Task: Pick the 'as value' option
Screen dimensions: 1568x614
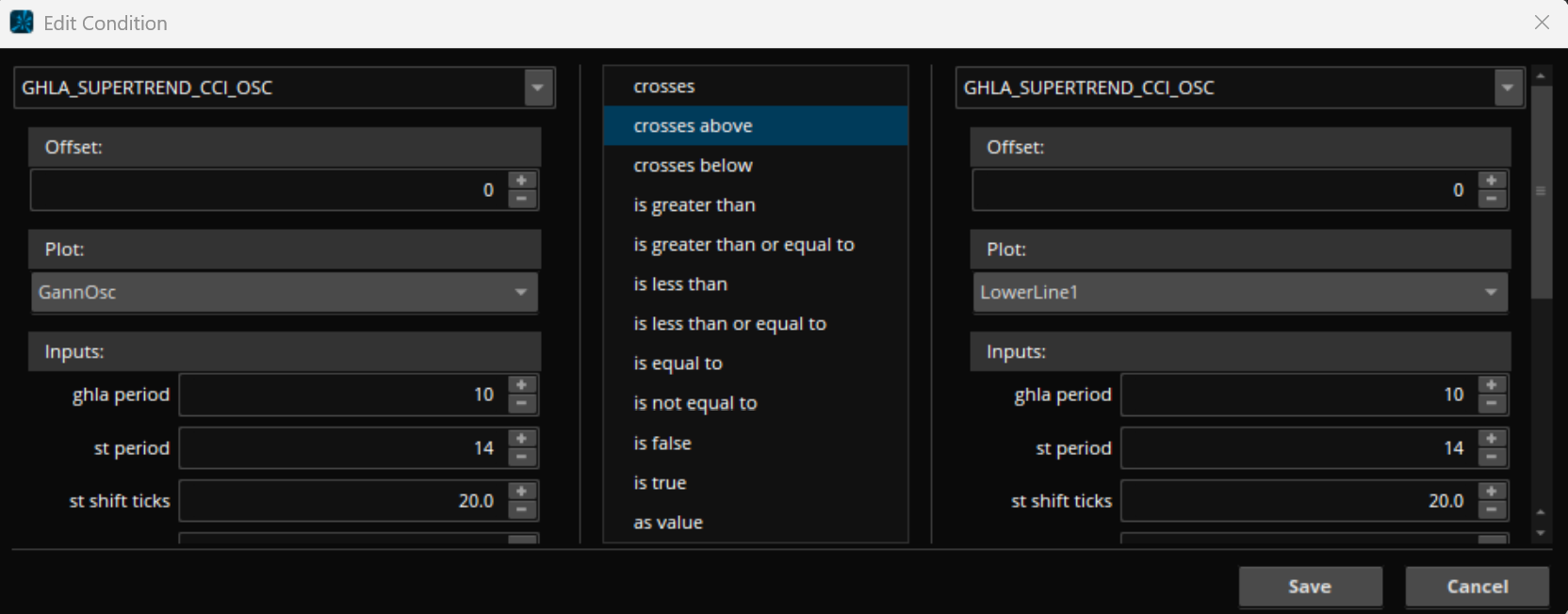Action: point(668,523)
